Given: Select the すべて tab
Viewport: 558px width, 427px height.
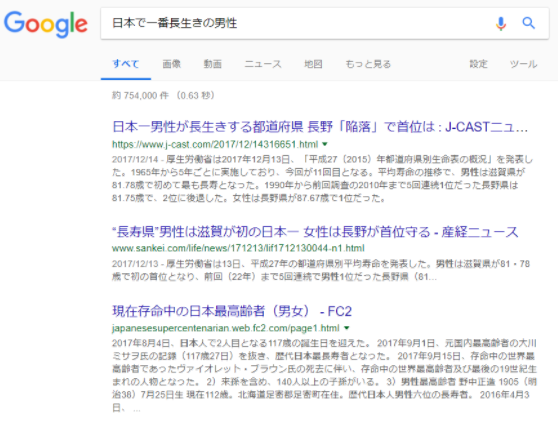Looking at the screenshot, I should [x=126, y=64].
